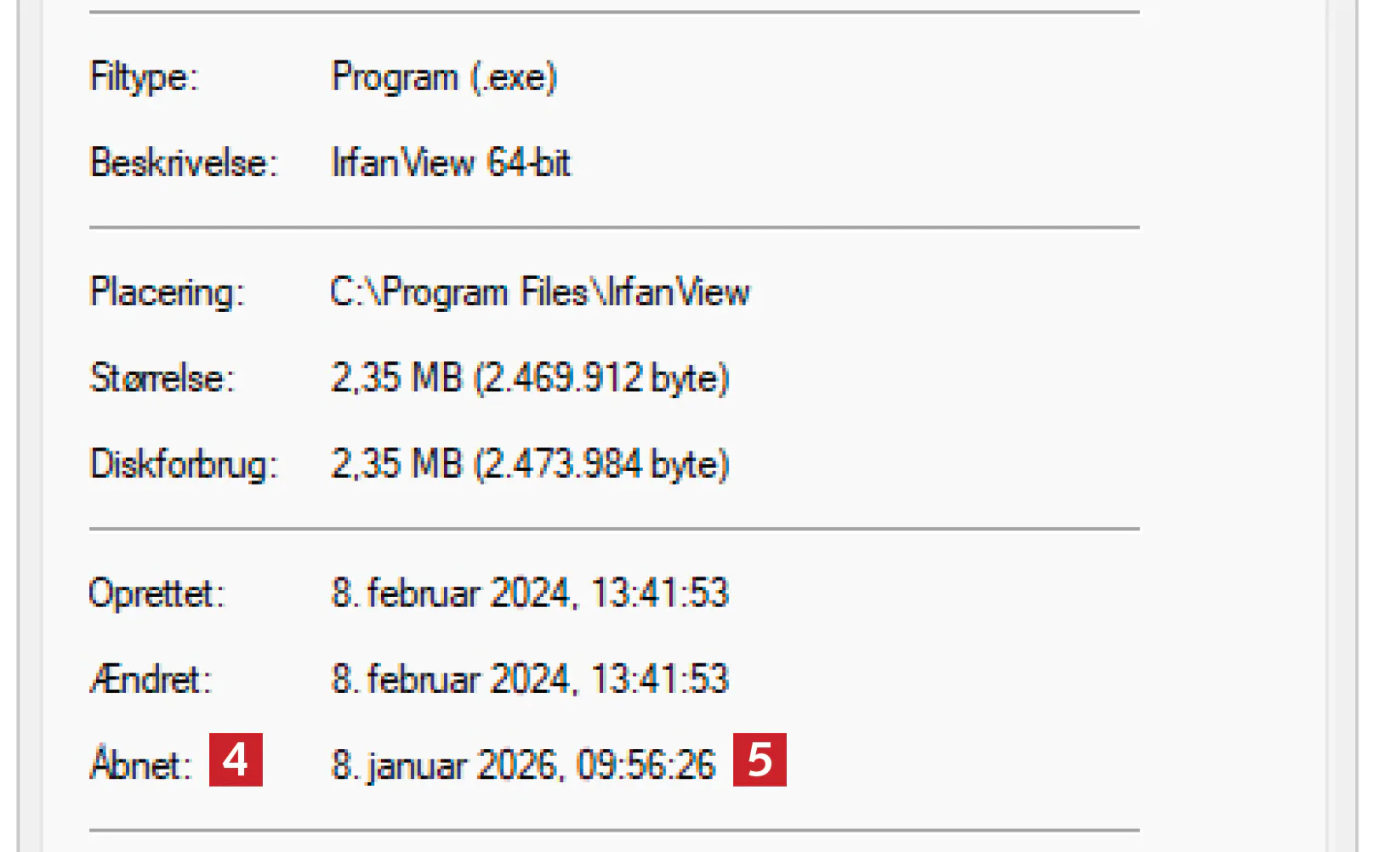
Task: Click the Placering label
Action: pos(167,293)
